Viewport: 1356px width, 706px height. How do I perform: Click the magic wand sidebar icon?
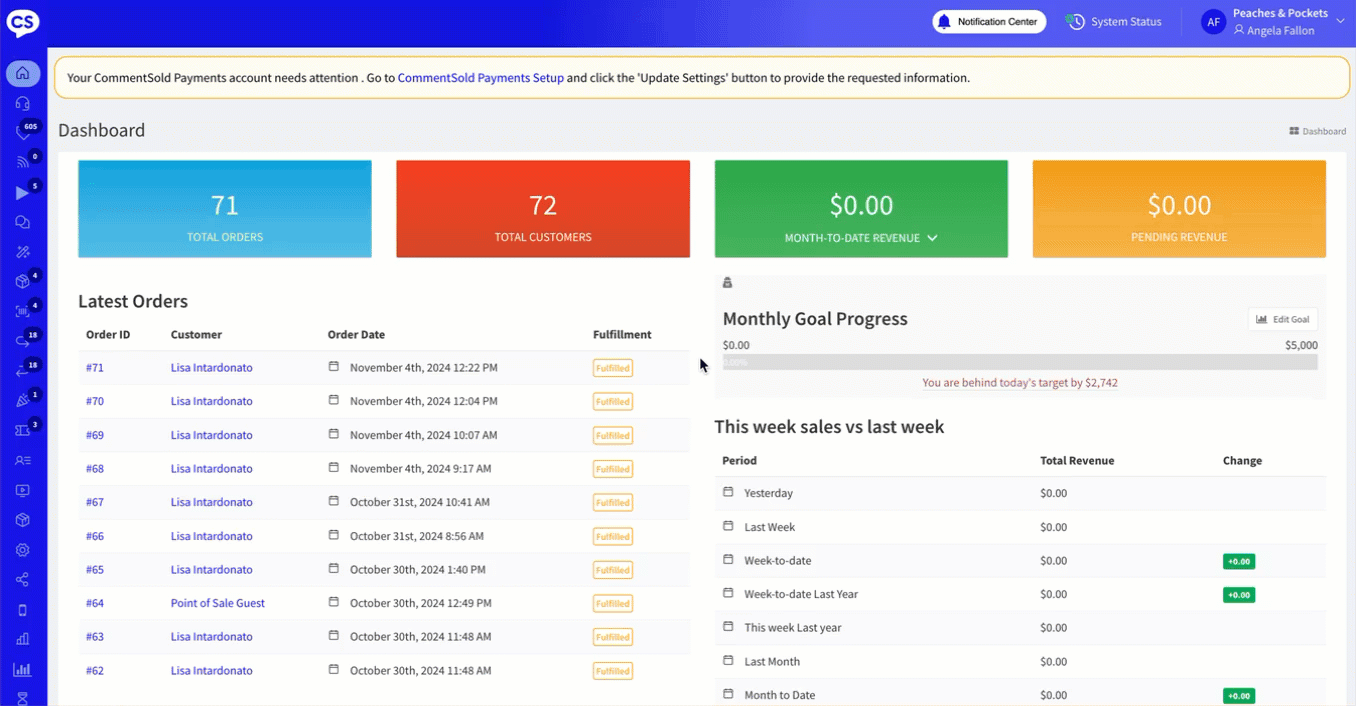(23, 252)
